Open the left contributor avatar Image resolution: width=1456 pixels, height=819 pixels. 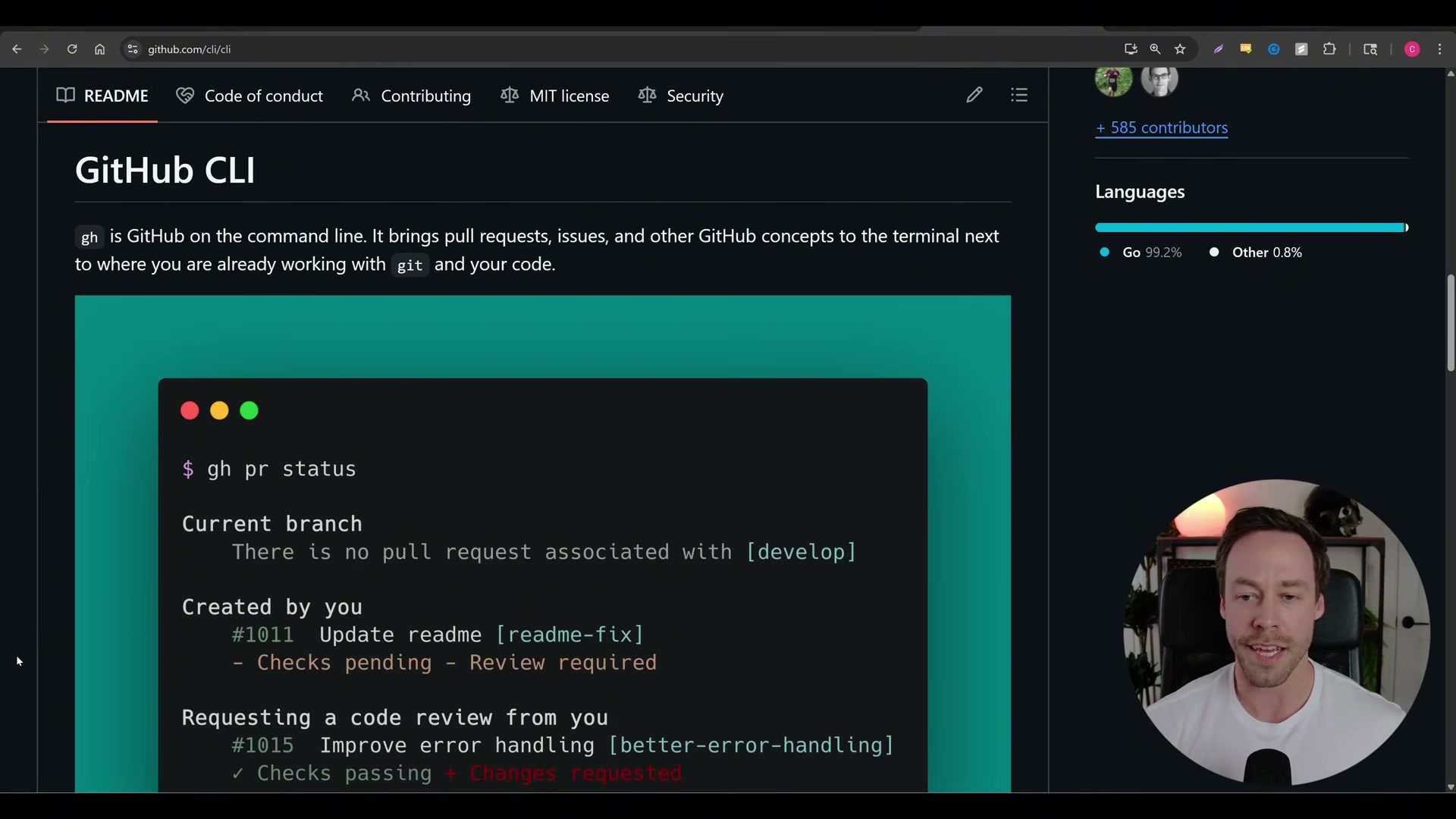coord(1113,79)
